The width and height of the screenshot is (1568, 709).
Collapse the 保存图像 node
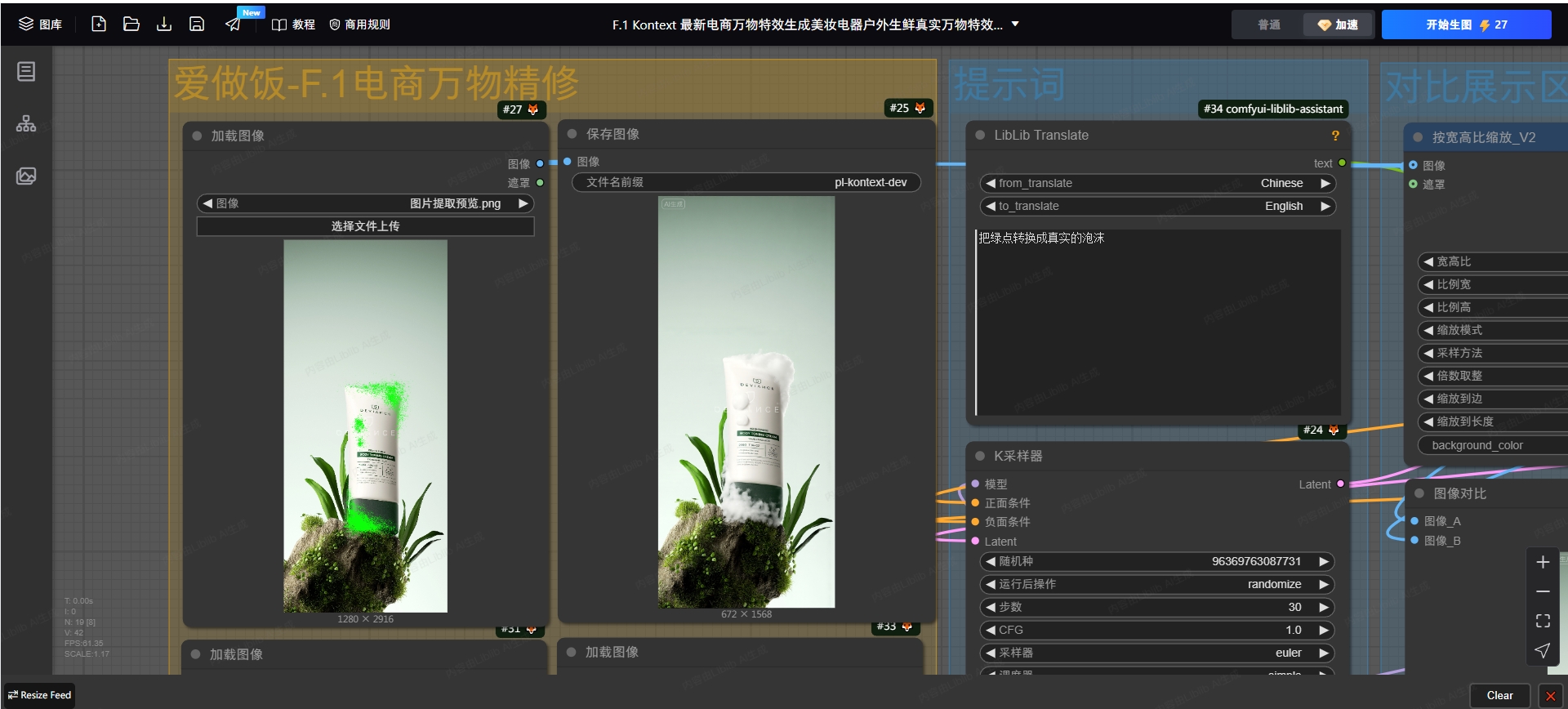572,134
